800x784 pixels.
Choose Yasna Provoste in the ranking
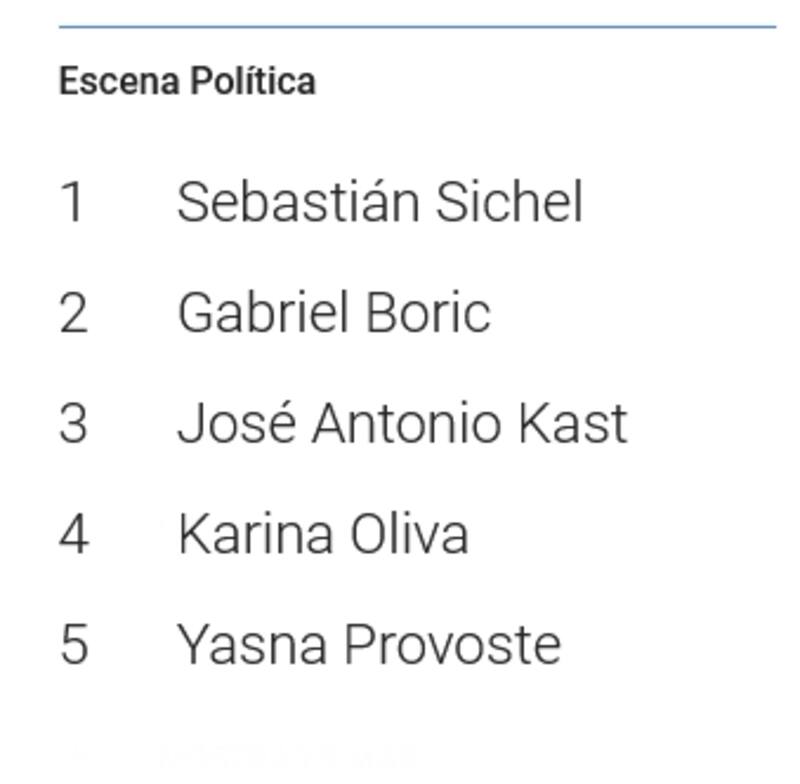click(x=368, y=643)
